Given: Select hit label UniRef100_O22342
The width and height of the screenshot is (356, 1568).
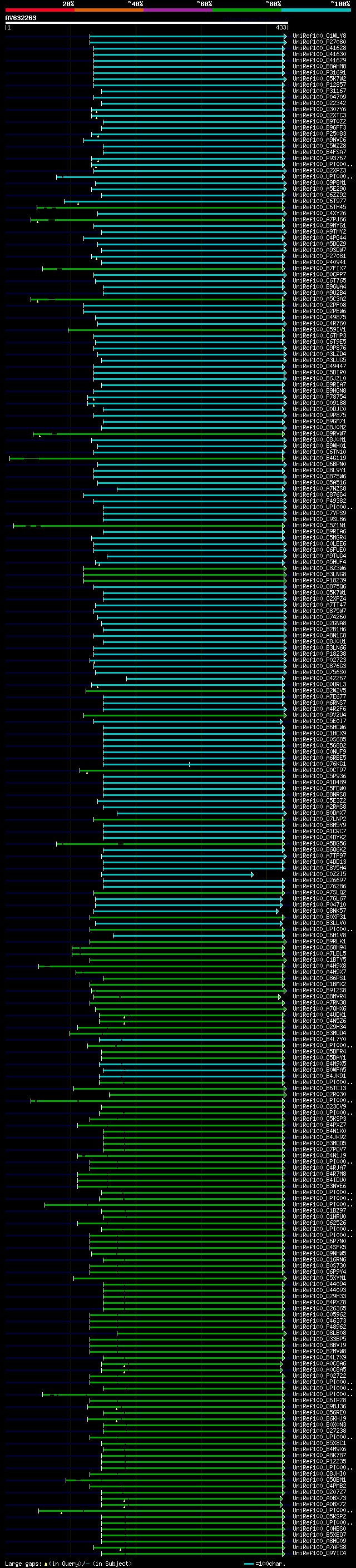Looking at the screenshot, I should 319,103.
